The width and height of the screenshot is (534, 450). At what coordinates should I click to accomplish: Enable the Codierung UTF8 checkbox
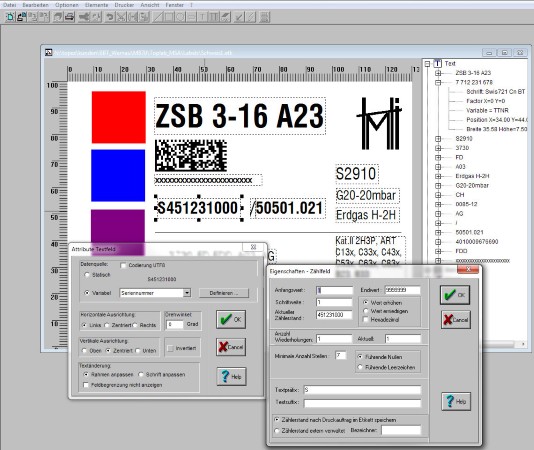pos(123,265)
